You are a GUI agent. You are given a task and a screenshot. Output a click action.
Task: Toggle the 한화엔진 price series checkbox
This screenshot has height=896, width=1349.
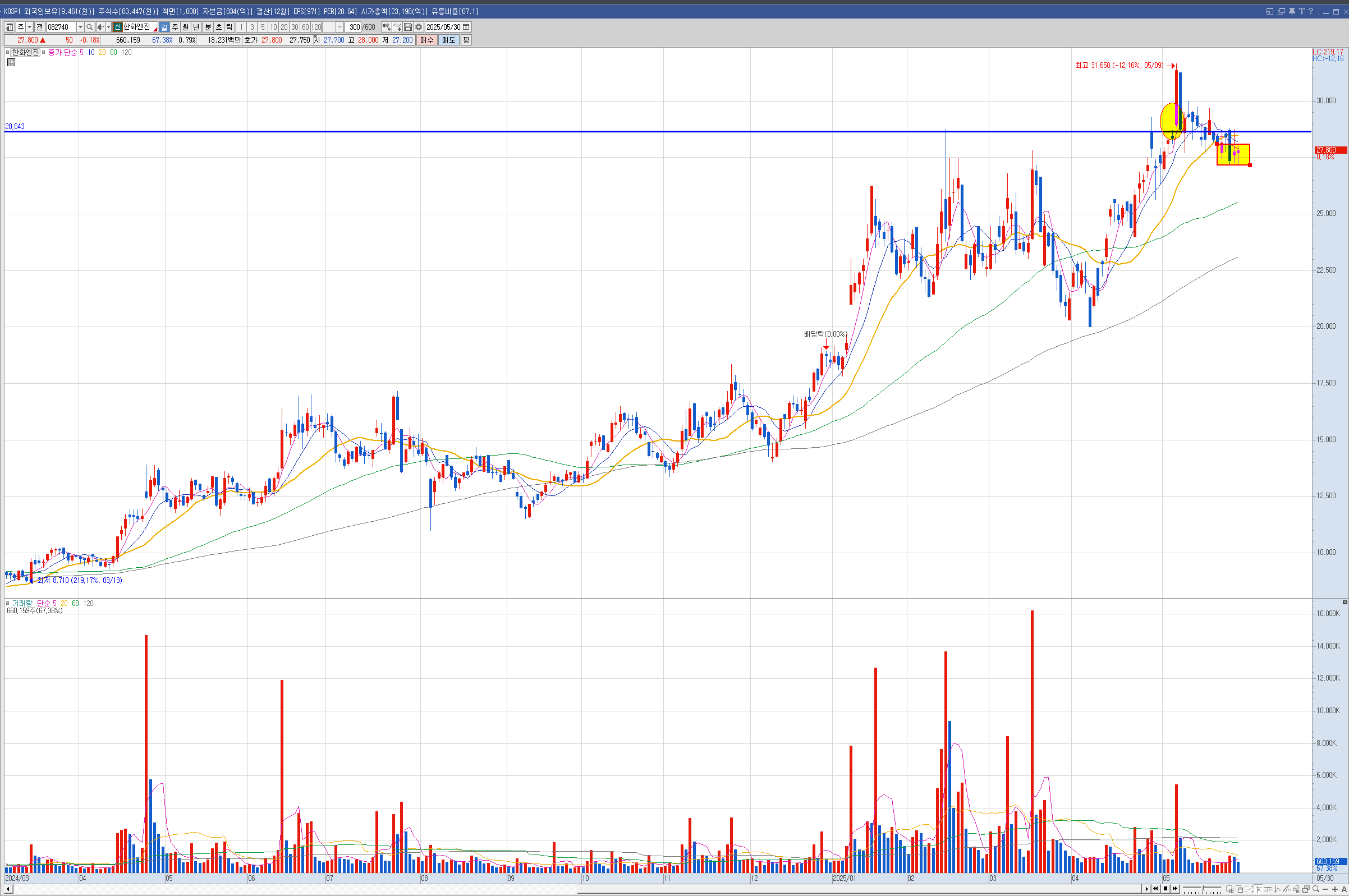pos(7,52)
